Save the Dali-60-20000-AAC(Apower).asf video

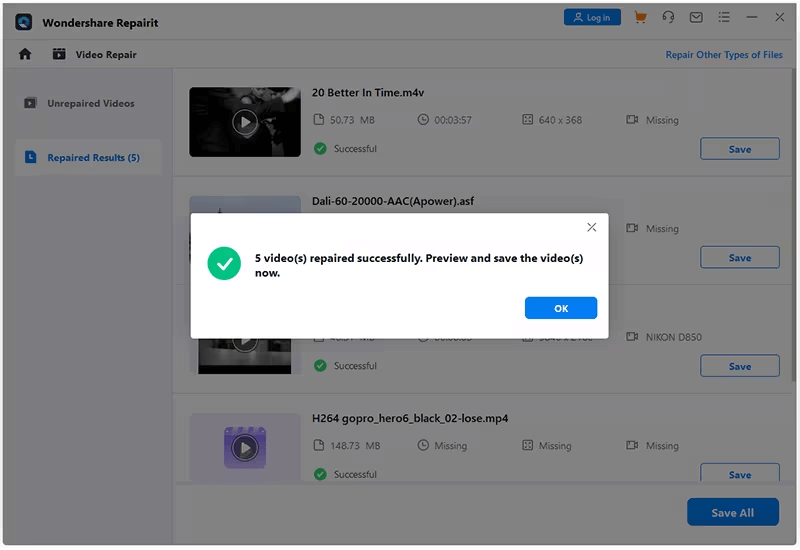[x=739, y=258]
